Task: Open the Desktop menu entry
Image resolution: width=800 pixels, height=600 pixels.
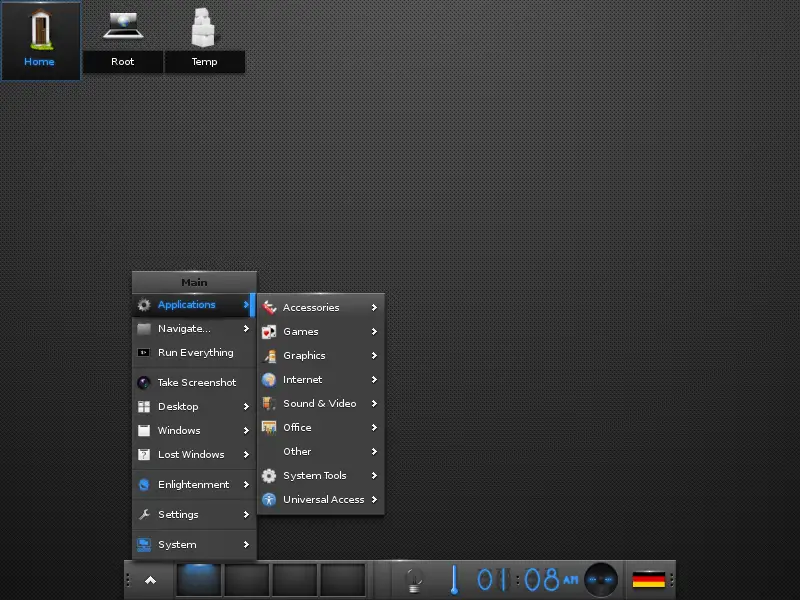Action: (194, 407)
